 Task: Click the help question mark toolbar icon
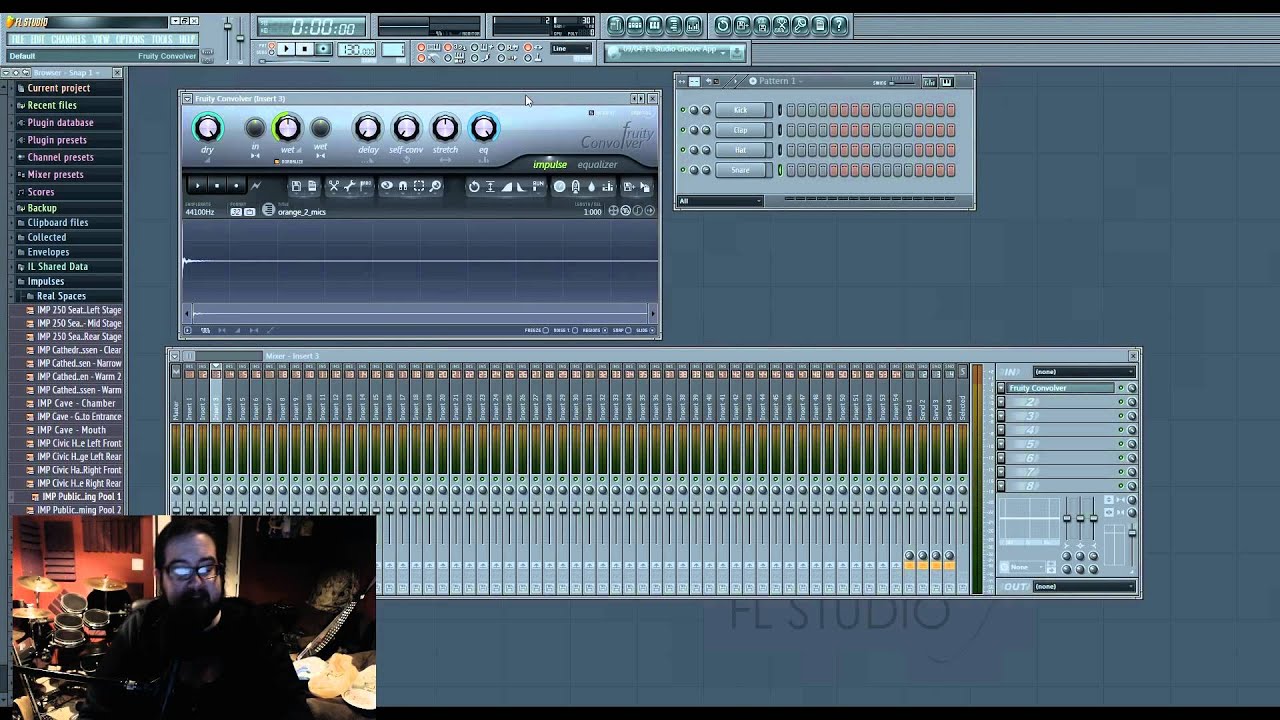tap(839, 25)
